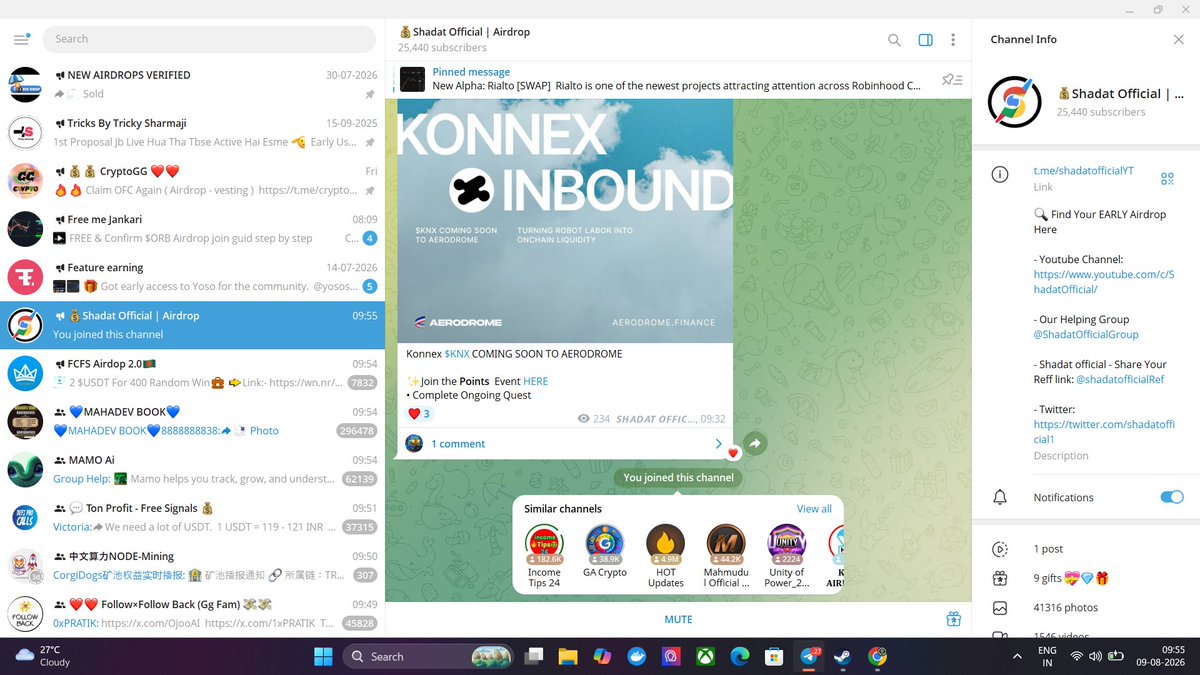Click the CryptoGG chat avatar
This screenshot has width=1200, height=675.
coord(25,181)
